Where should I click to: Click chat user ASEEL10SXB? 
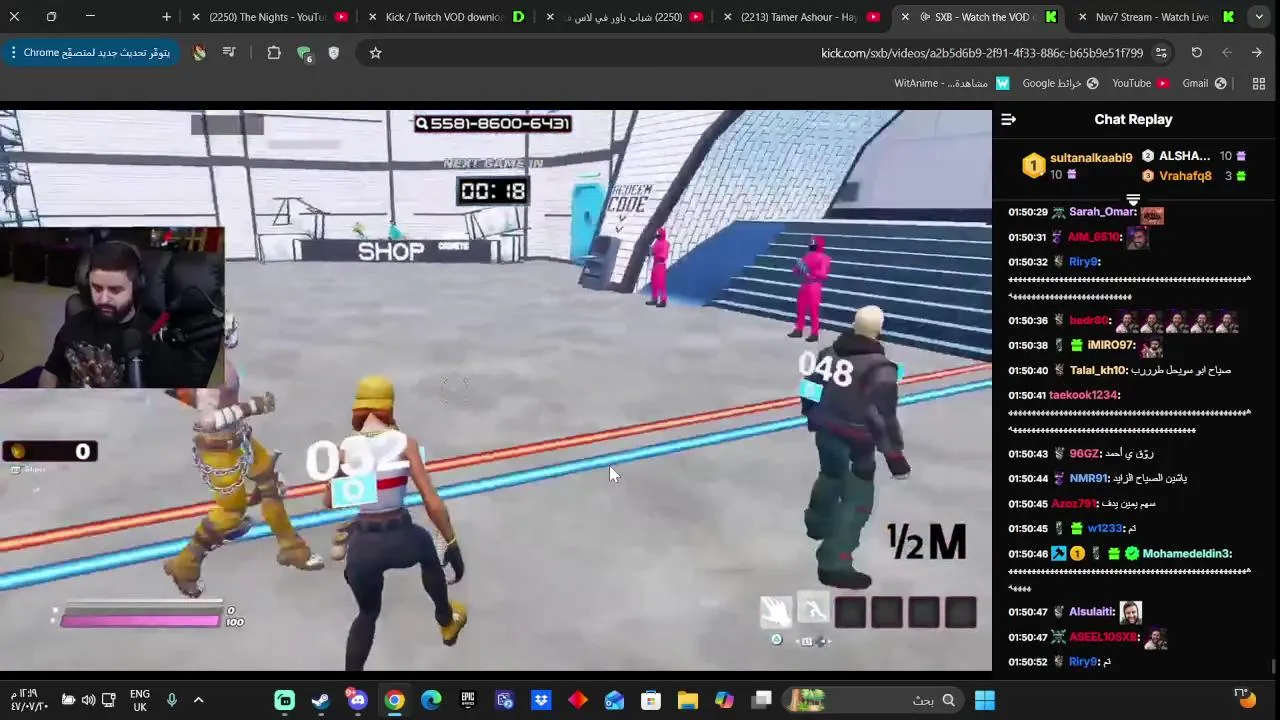pyautogui.click(x=1103, y=637)
